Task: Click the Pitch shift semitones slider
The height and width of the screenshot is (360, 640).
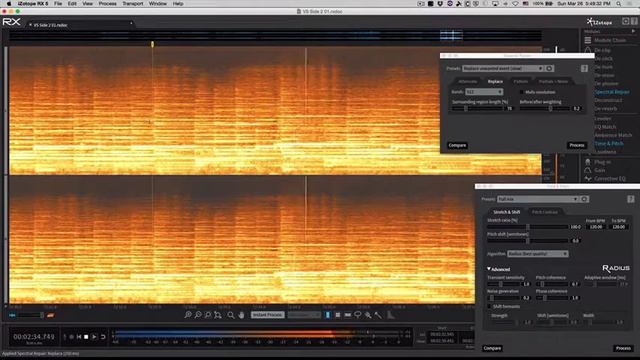Action: (527, 241)
